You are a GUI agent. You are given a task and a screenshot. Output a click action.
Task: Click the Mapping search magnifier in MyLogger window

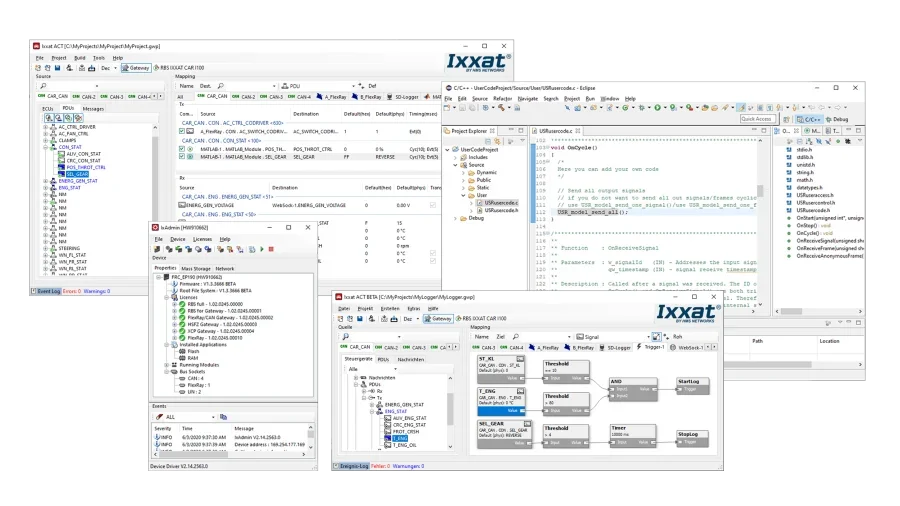515,337
